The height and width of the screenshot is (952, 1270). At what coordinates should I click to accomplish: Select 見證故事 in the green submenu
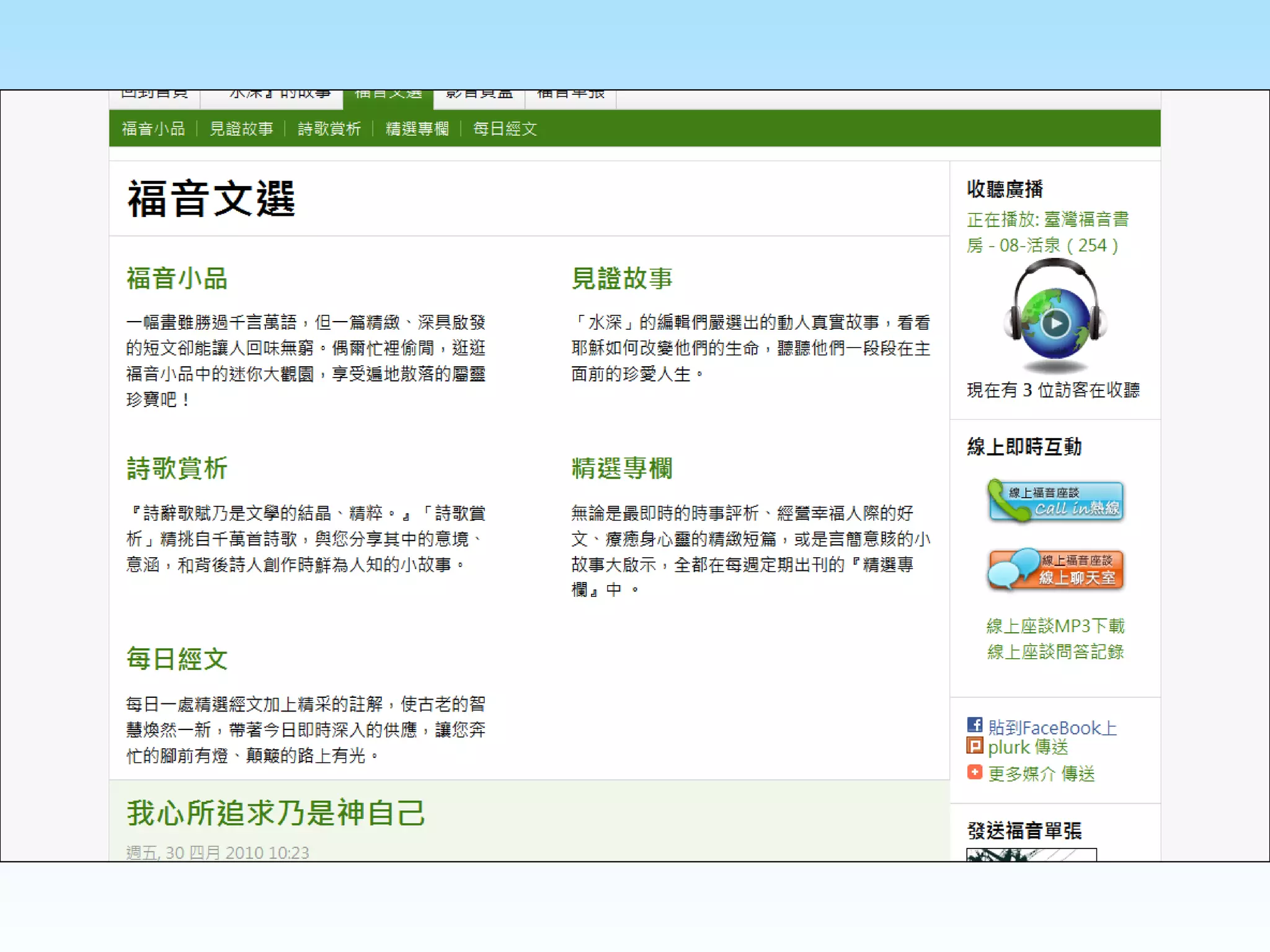click(x=241, y=129)
